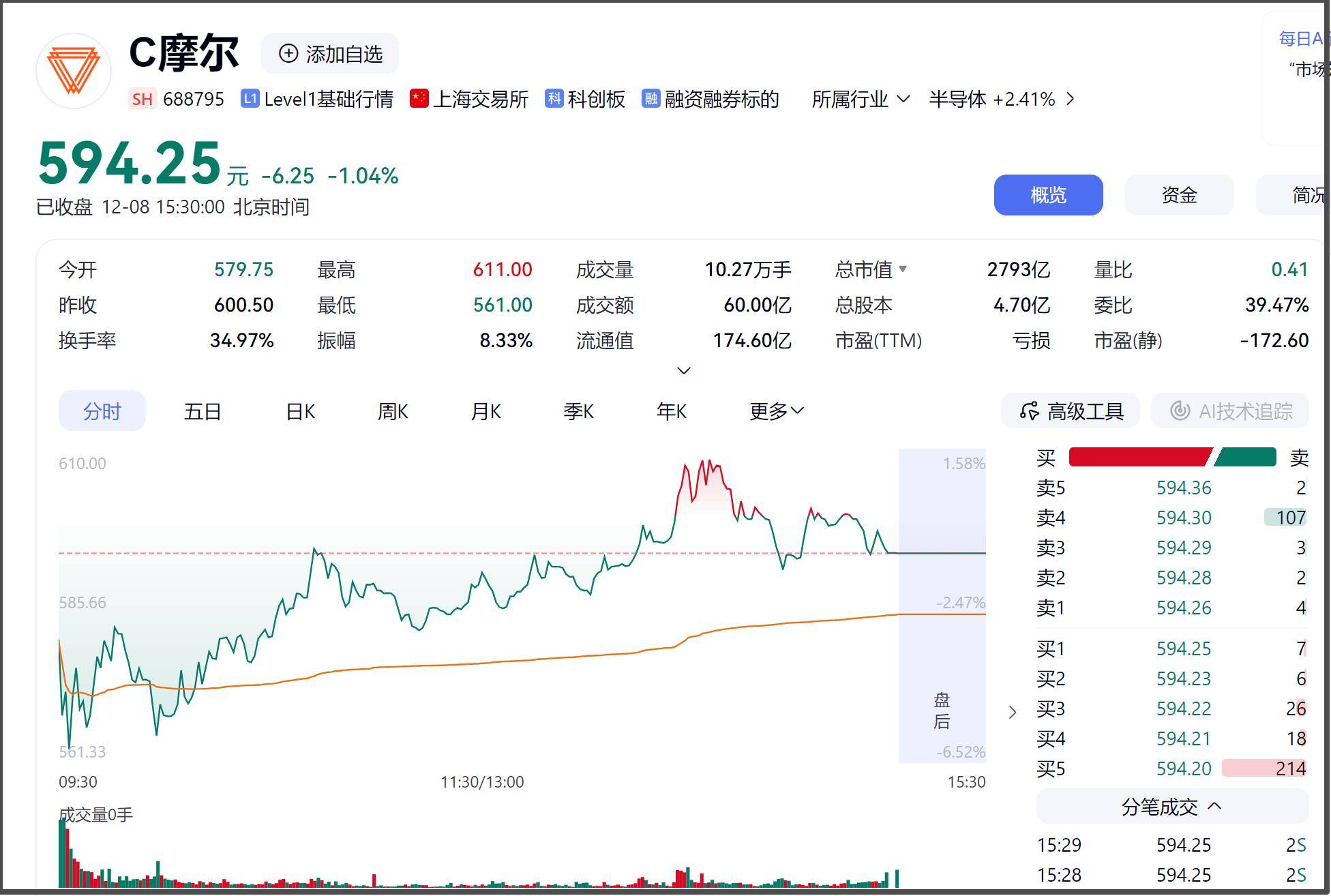Click the L1 Level1基础行情 badge icon
Screen dimensions: 1331x896
click(x=250, y=99)
